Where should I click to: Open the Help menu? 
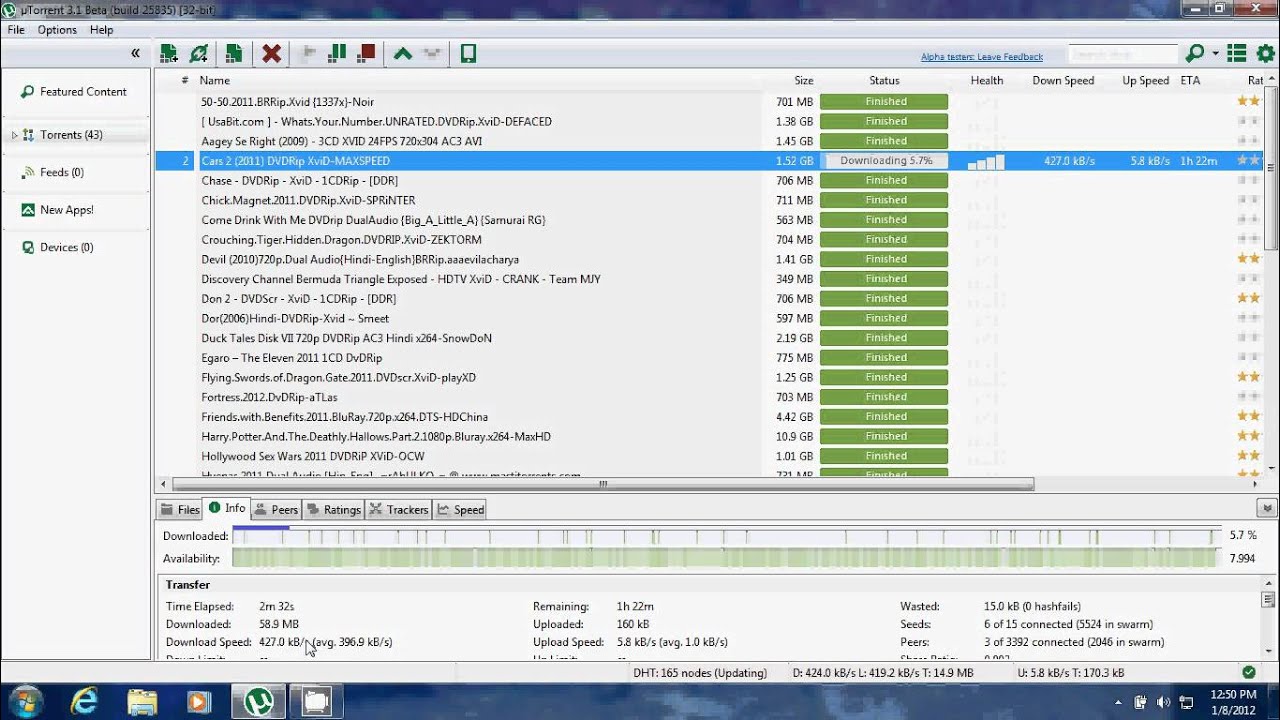pyautogui.click(x=101, y=30)
